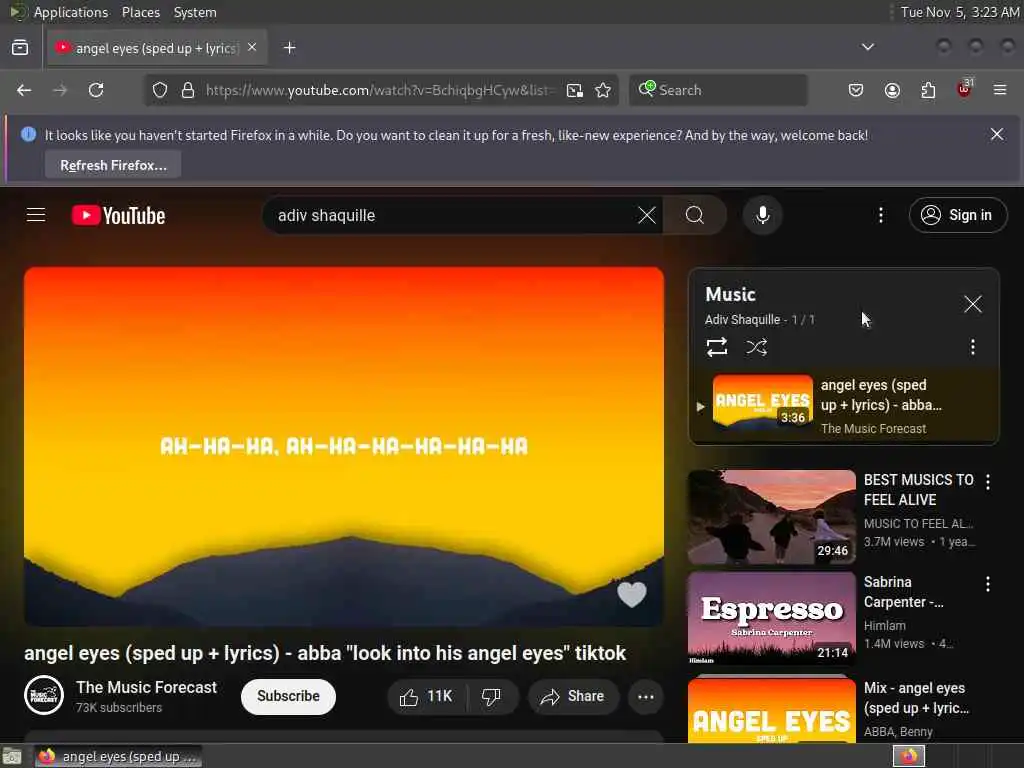Open System menu
The width and height of the screenshot is (1024, 768).
195,12
